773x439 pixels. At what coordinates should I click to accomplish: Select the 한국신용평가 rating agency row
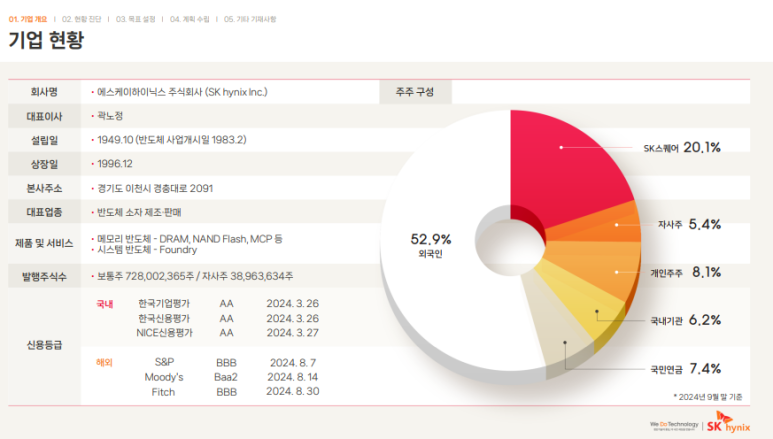228,318
